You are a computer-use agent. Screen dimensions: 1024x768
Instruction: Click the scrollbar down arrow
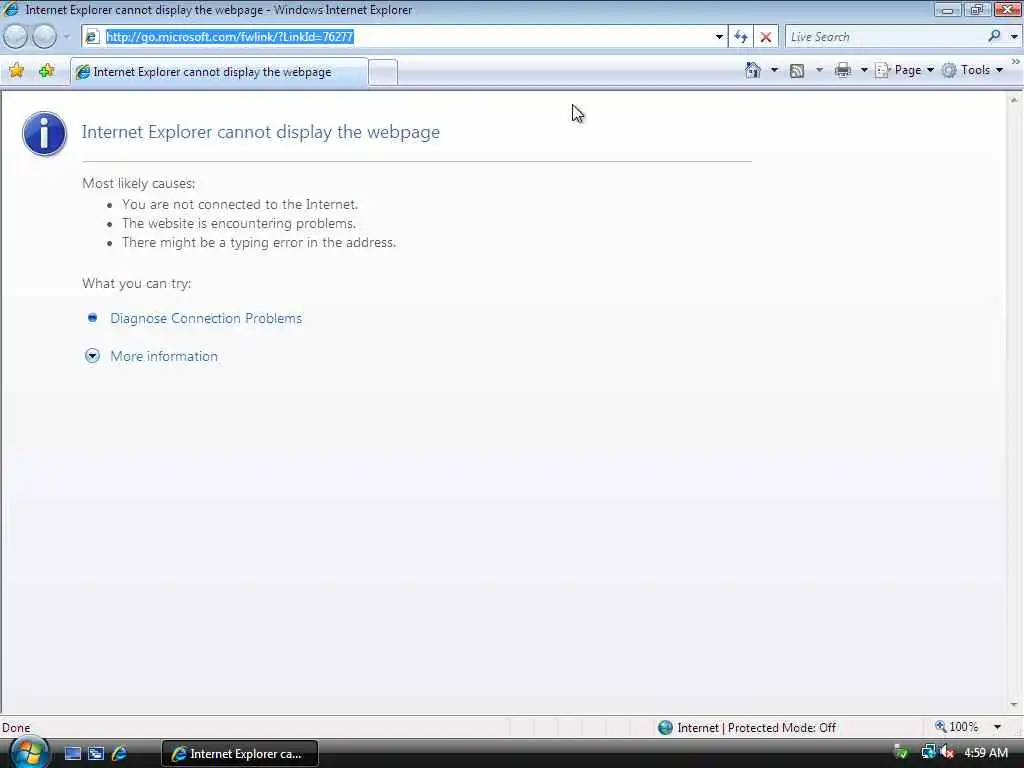[1014, 705]
